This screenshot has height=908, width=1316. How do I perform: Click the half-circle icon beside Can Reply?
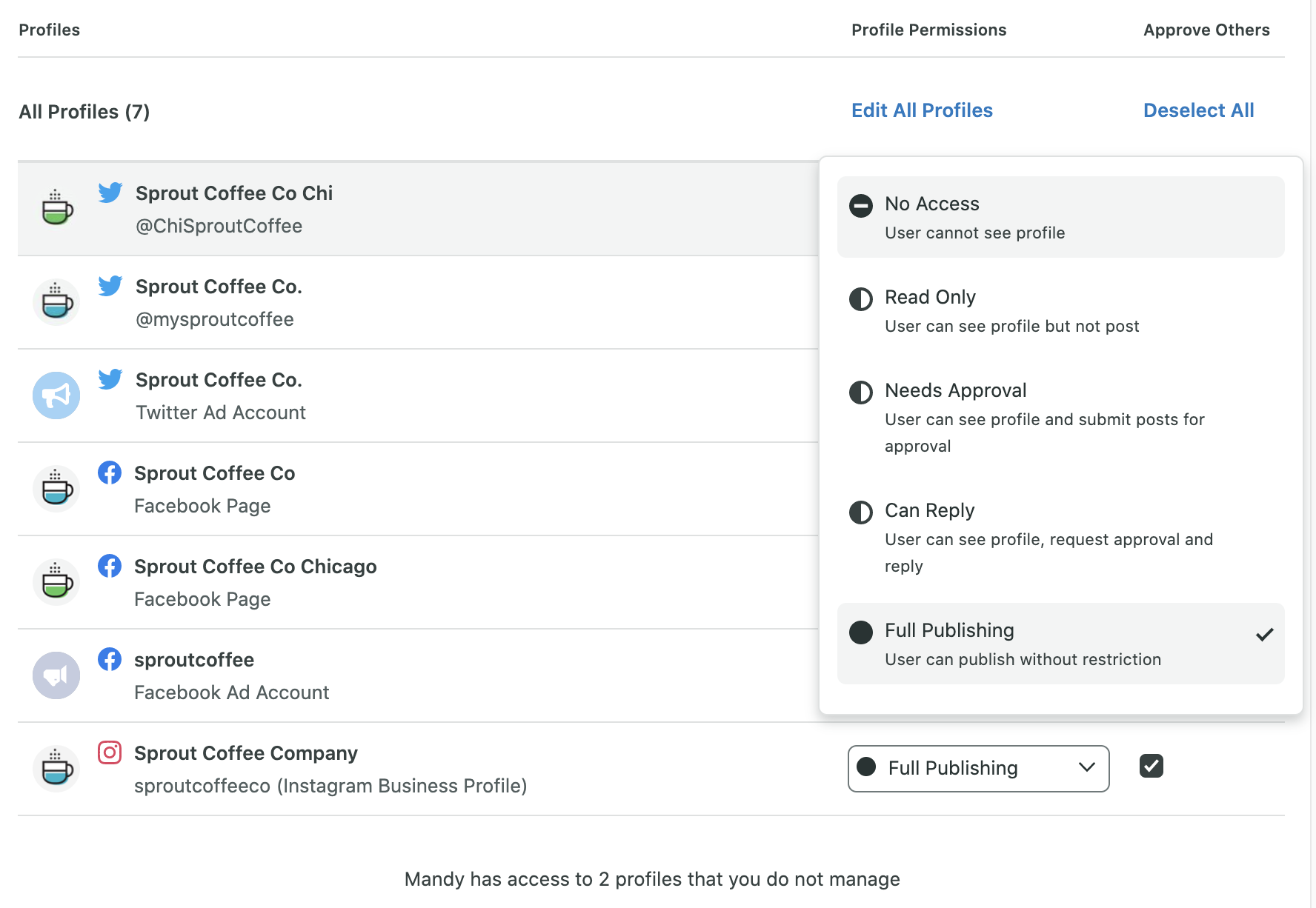[861, 512]
